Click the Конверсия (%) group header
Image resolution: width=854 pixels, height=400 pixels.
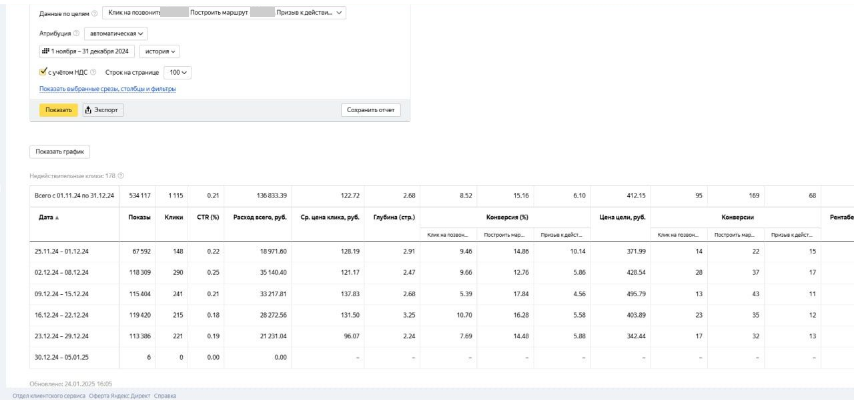pyautogui.click(x=507, y=217)
